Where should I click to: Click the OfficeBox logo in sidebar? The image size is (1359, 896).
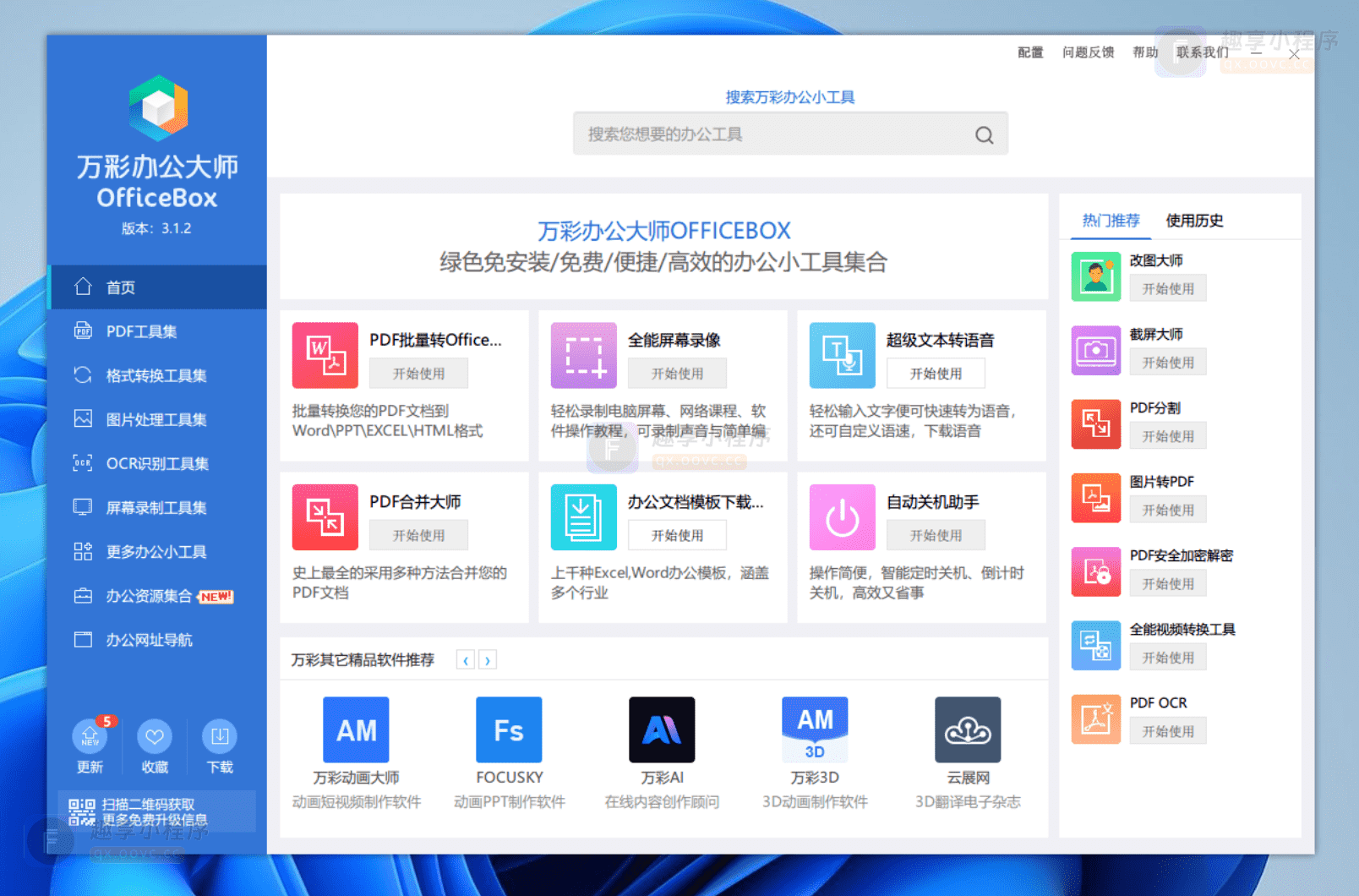click(x=158, y=108)
